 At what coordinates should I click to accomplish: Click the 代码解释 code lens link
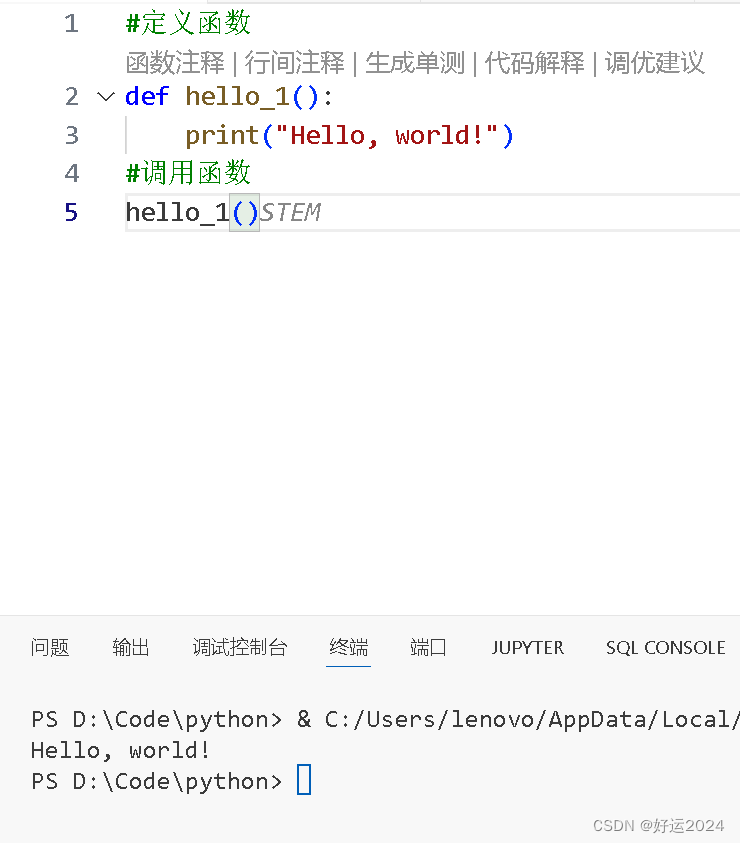535,63
